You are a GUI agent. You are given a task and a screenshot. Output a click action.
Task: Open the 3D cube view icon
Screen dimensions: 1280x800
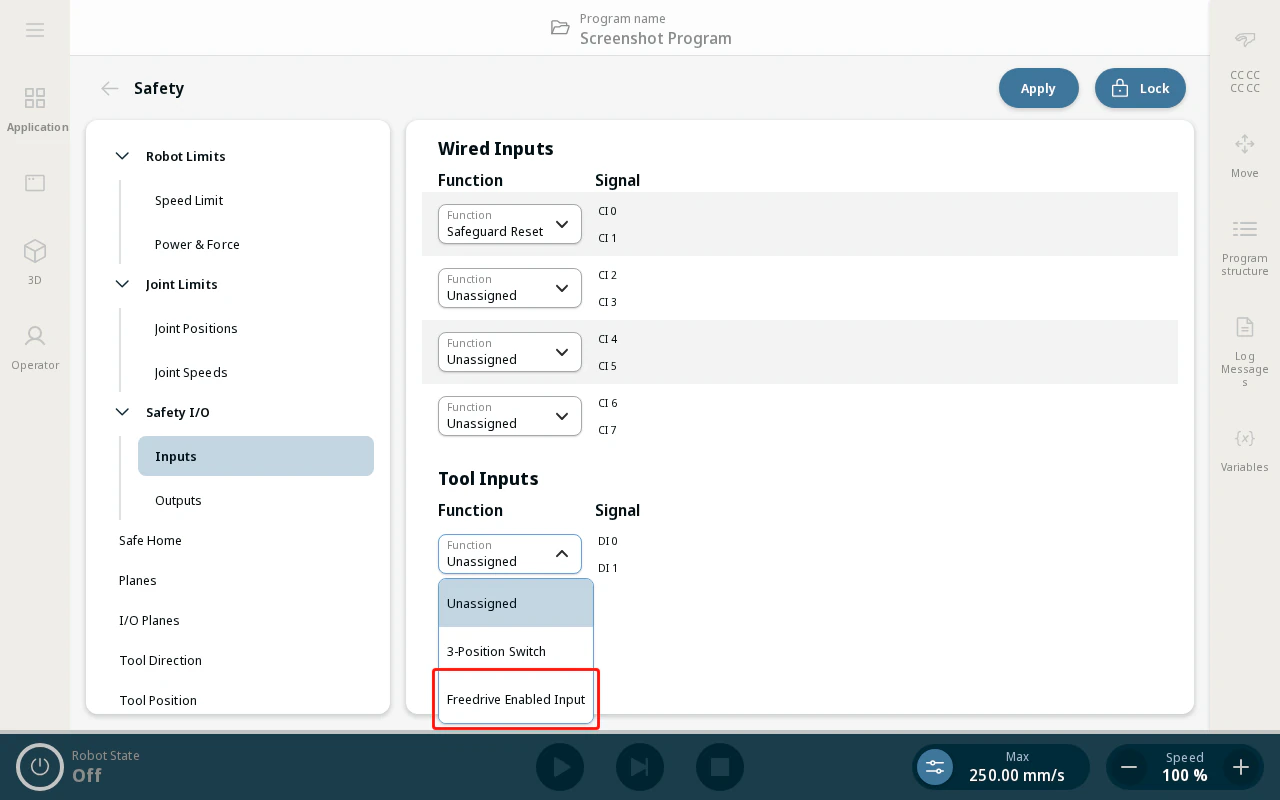pyautogui.click(x=35, y=250)
